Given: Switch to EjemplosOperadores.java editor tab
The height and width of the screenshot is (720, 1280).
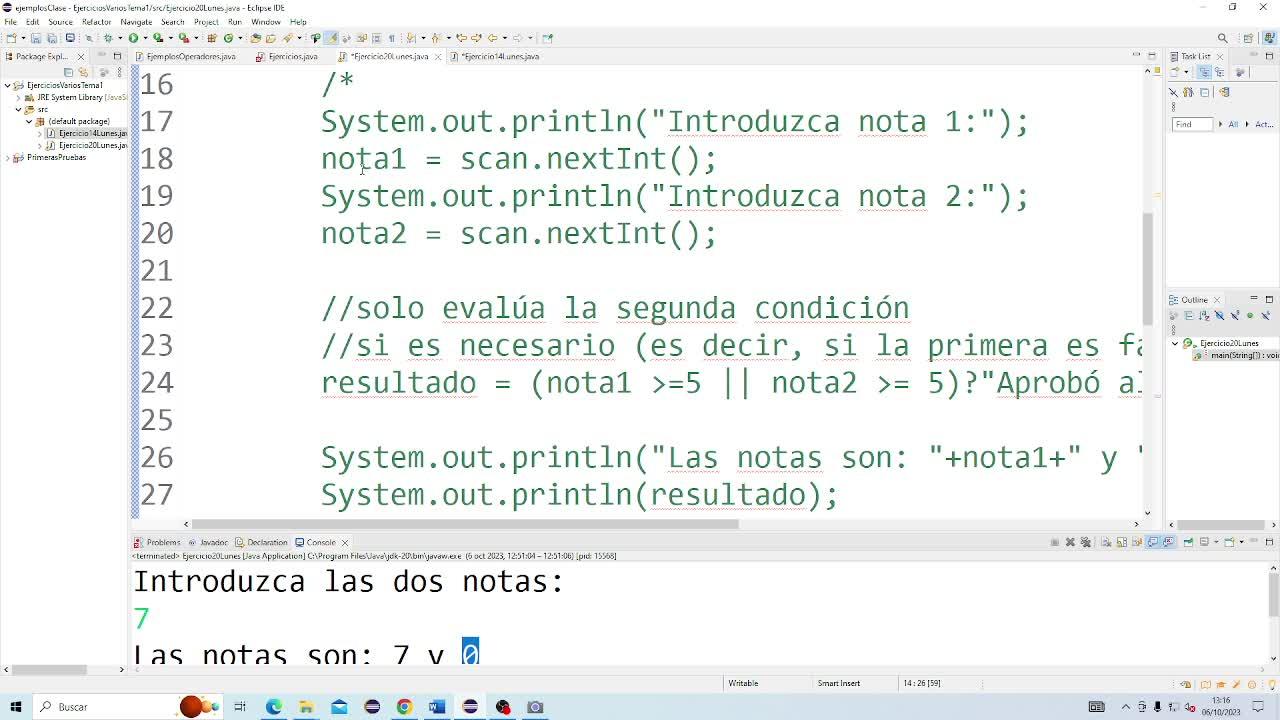Looking at the screenshot, I should coord(190,56).
